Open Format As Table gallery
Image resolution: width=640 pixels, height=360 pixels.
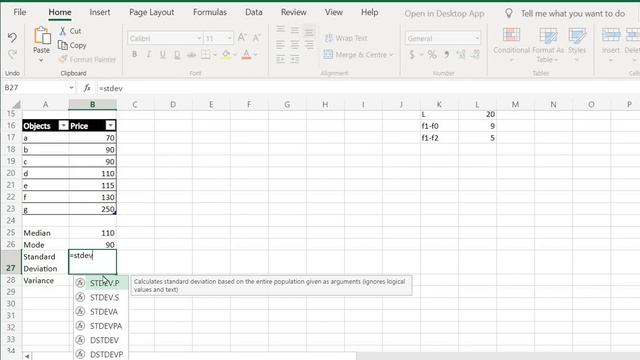(x=548, y=44)
